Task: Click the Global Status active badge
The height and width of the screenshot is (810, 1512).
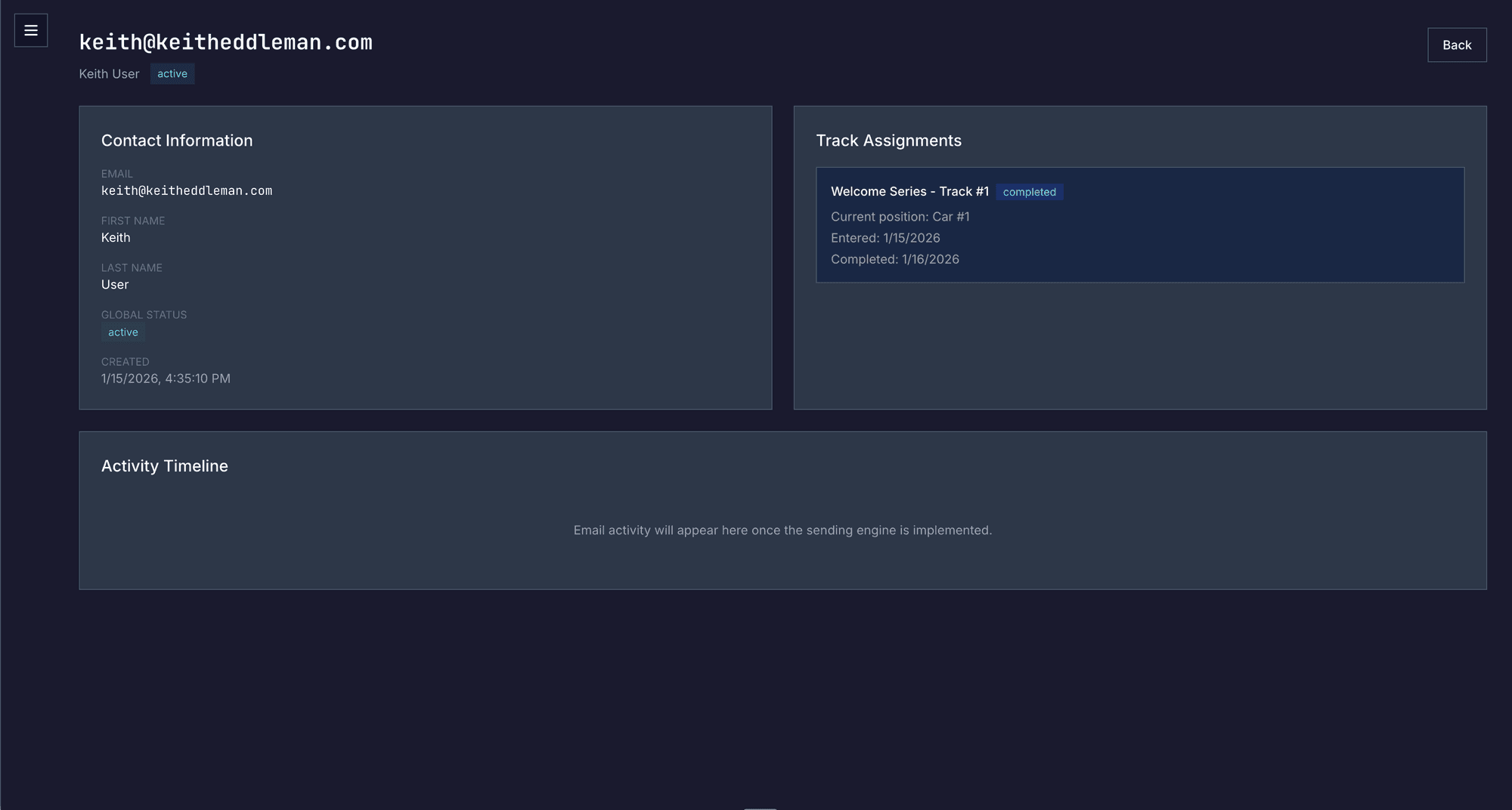Action: (x=123, y=332)
